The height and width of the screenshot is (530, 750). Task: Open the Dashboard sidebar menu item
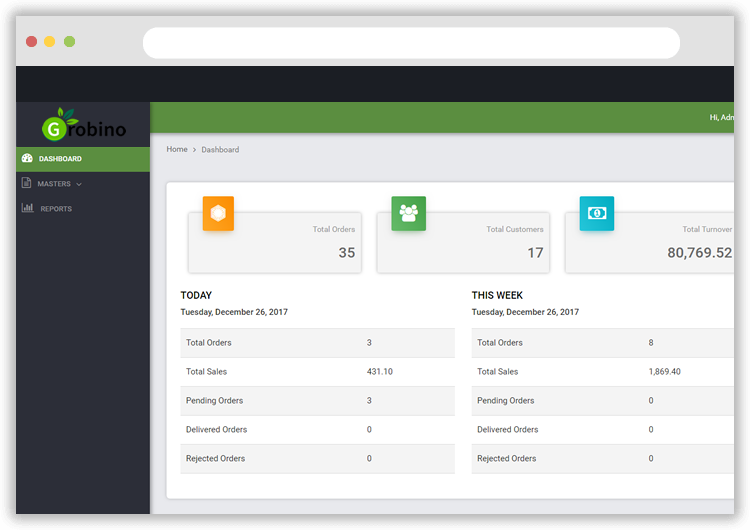83,159
